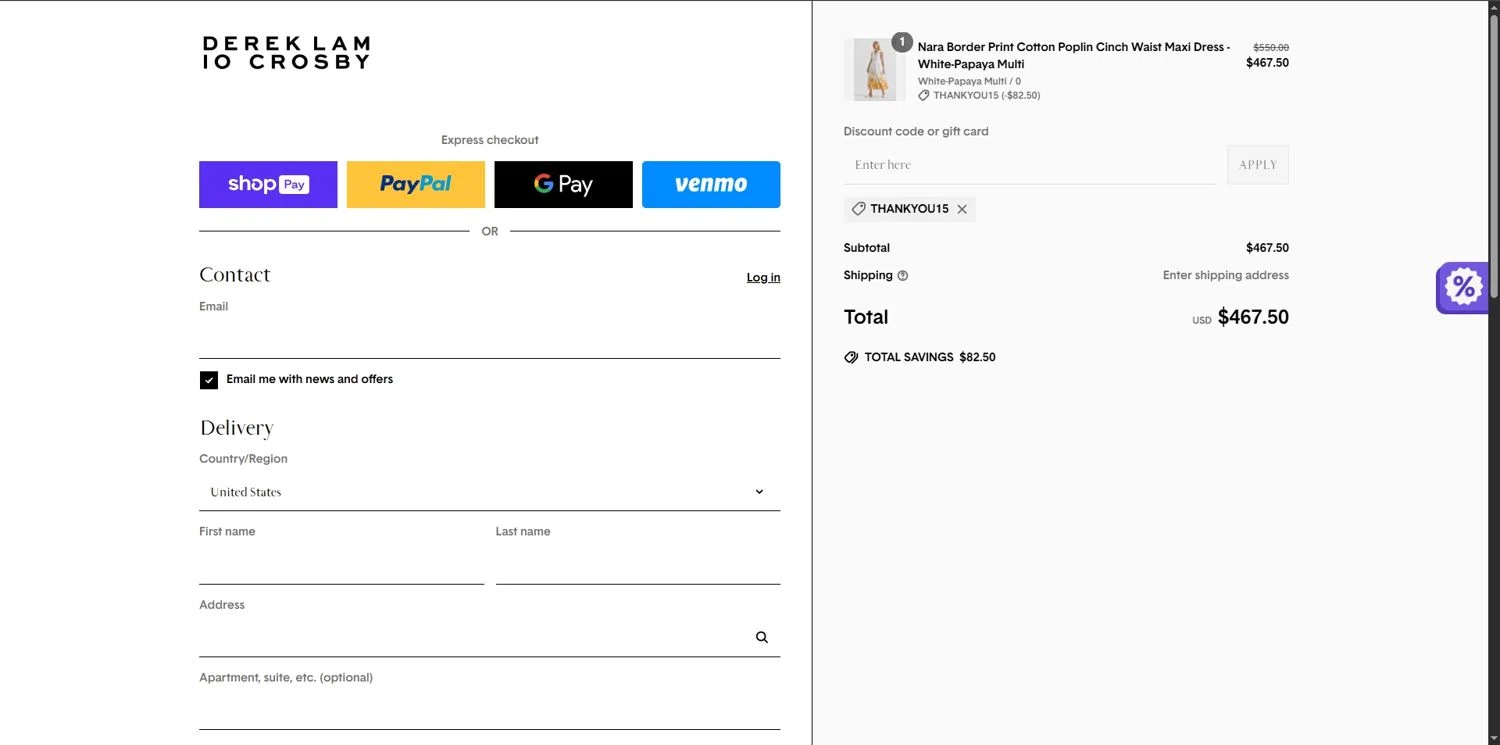Pay using the Venmo button
Screen dimensions: 1500x745
coord(711,184)
